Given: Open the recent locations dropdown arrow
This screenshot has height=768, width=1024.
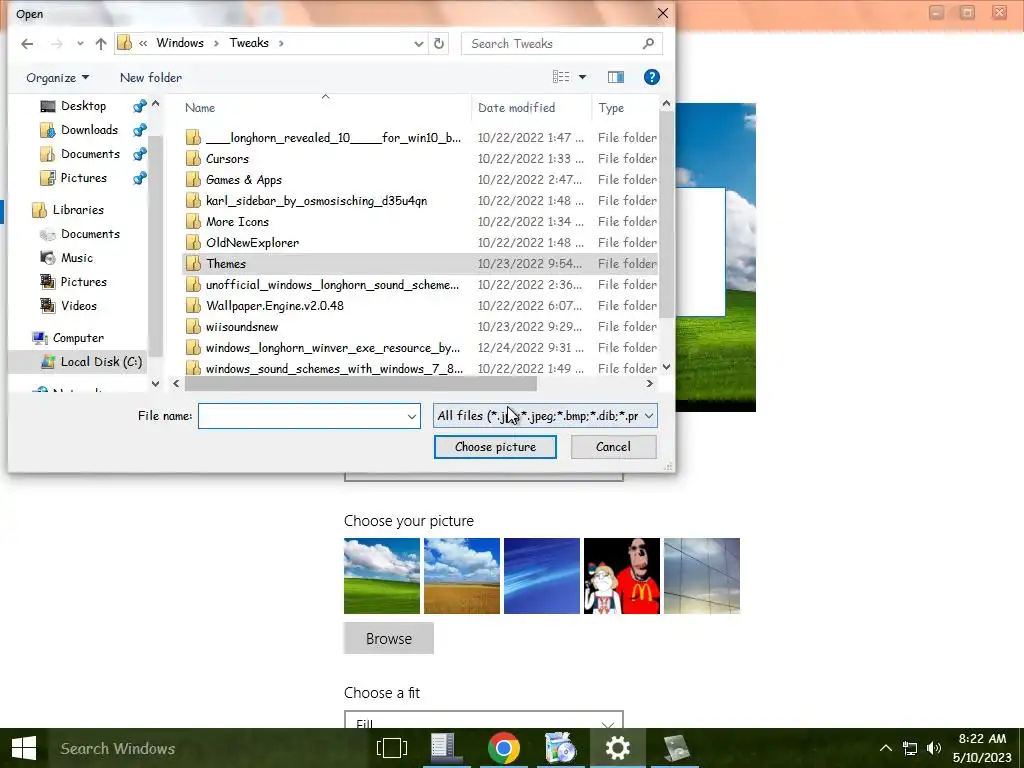Looking at the screenshot, I should point(80,44).
